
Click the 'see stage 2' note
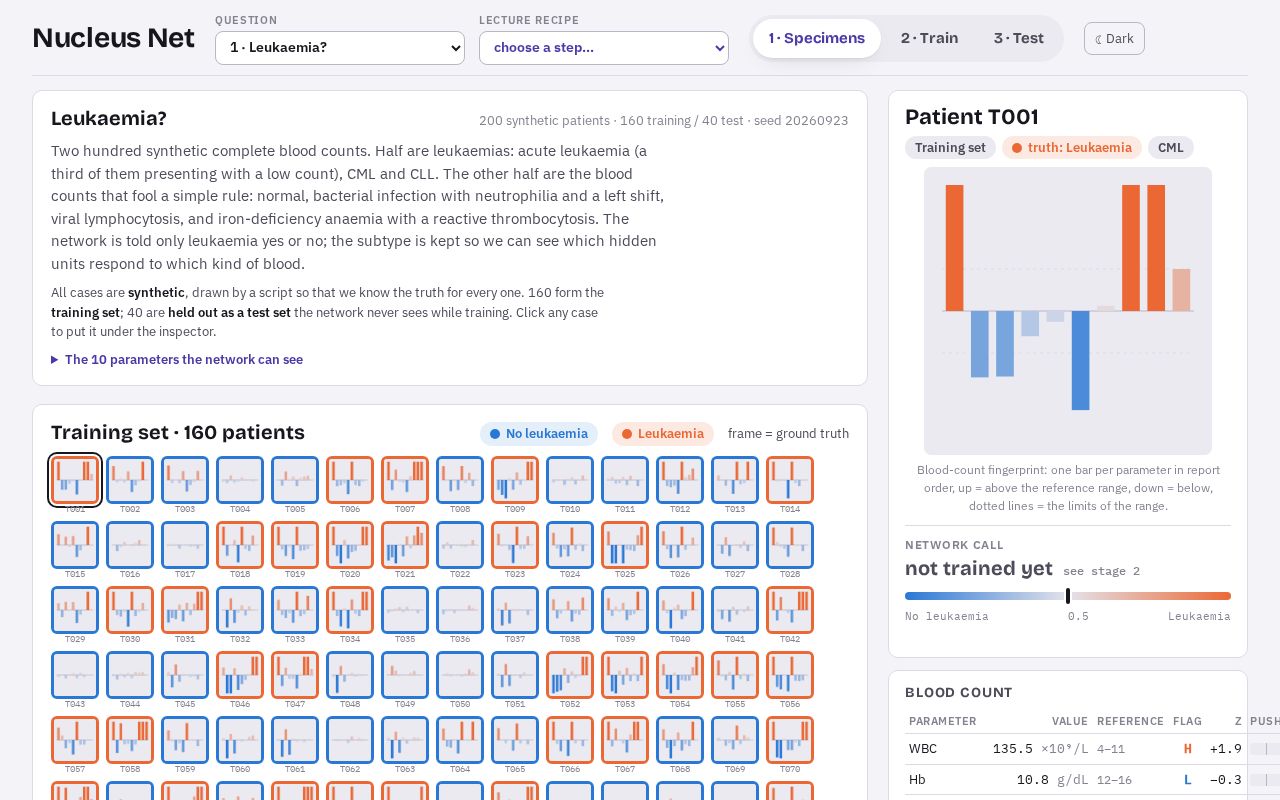(1101, 571)
